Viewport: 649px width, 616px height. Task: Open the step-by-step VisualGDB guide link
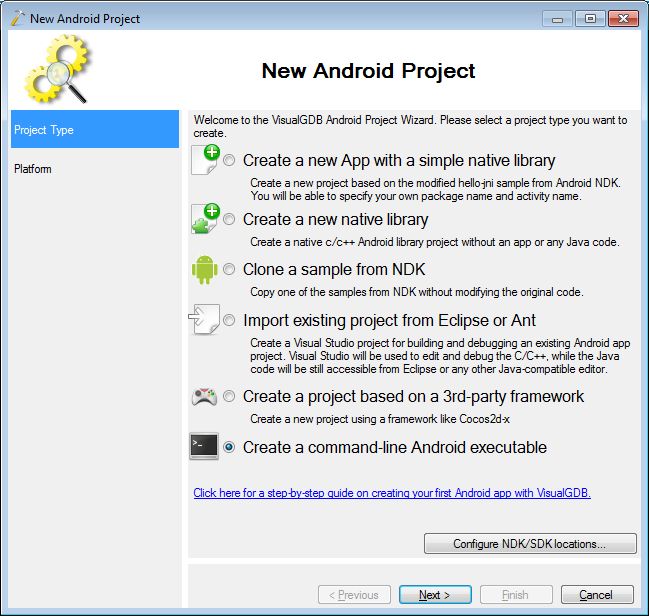coord(392,493)
